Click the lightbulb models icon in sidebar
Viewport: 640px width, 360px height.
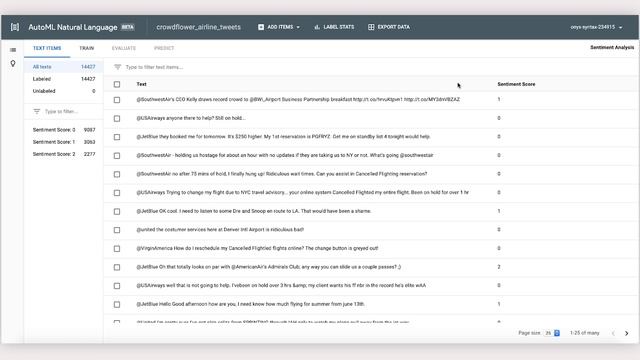pyautogui.click(x=13, y=64)
